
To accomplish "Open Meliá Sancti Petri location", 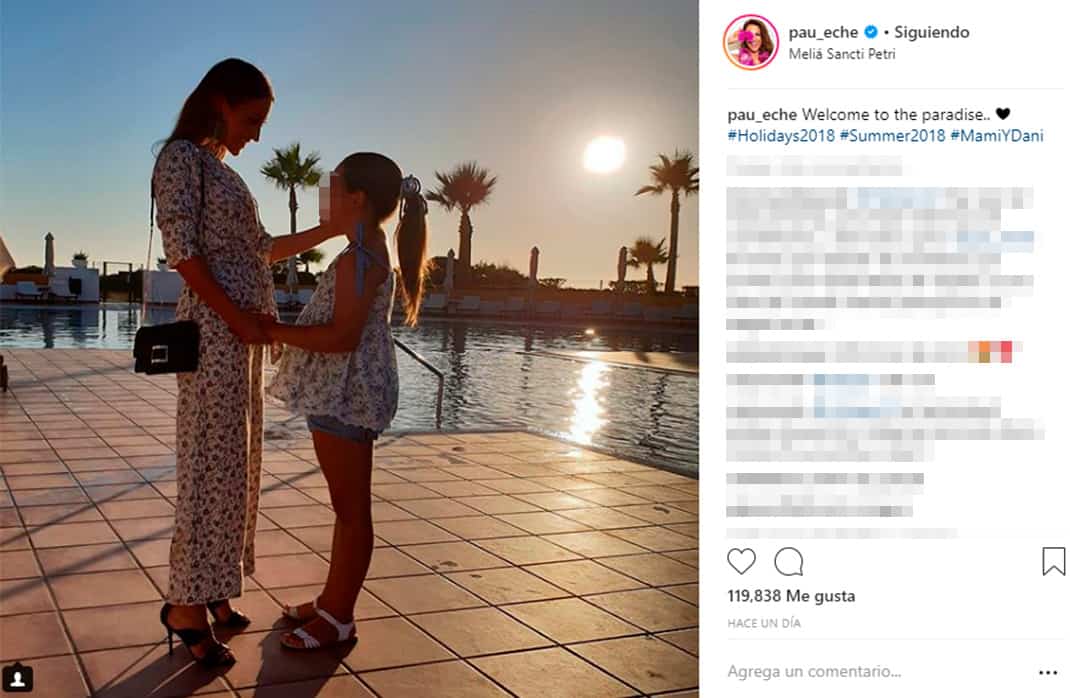I will click(841, 54).
